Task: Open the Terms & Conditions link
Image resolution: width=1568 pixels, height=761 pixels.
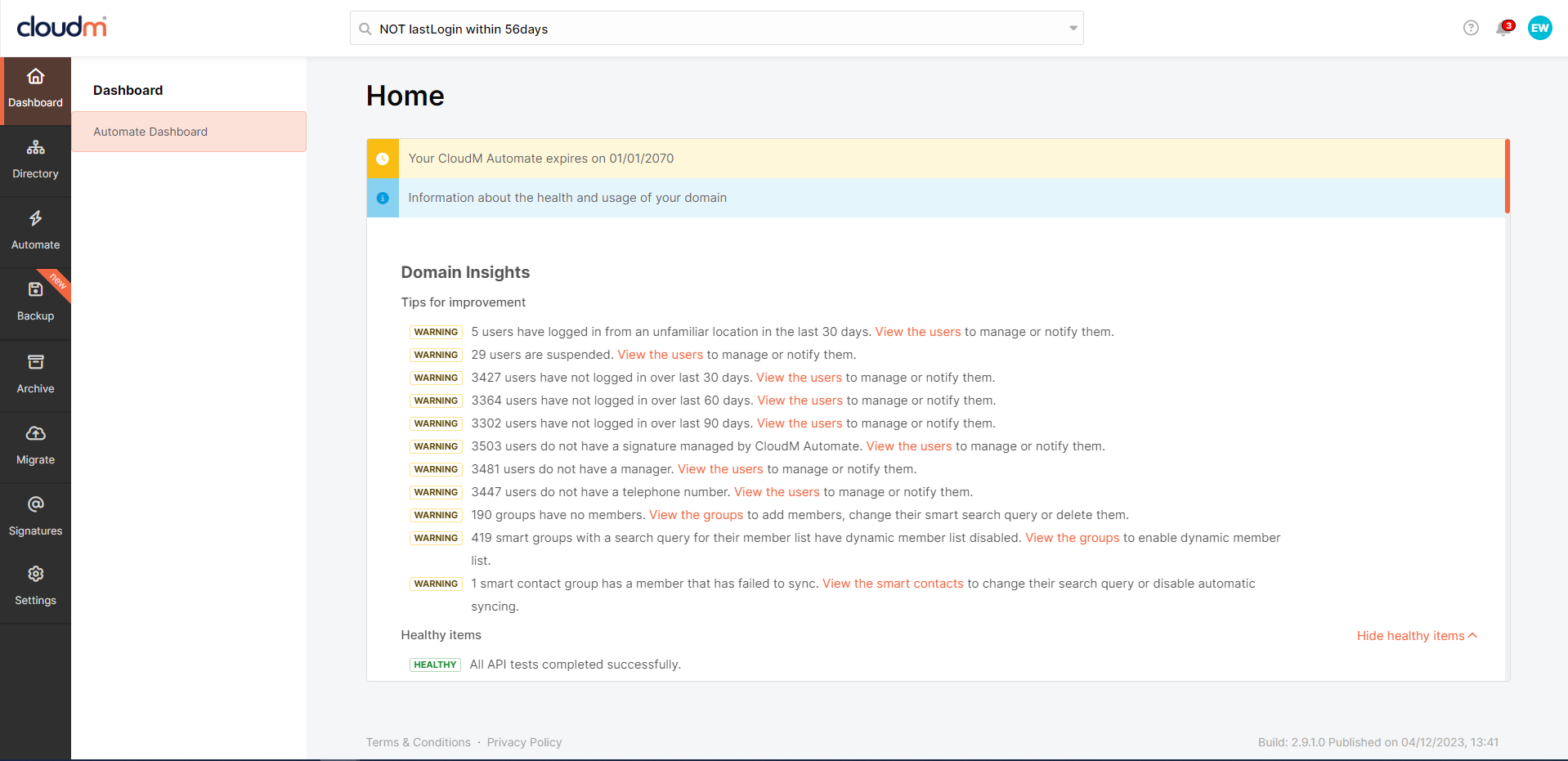Action: point(419,742)
